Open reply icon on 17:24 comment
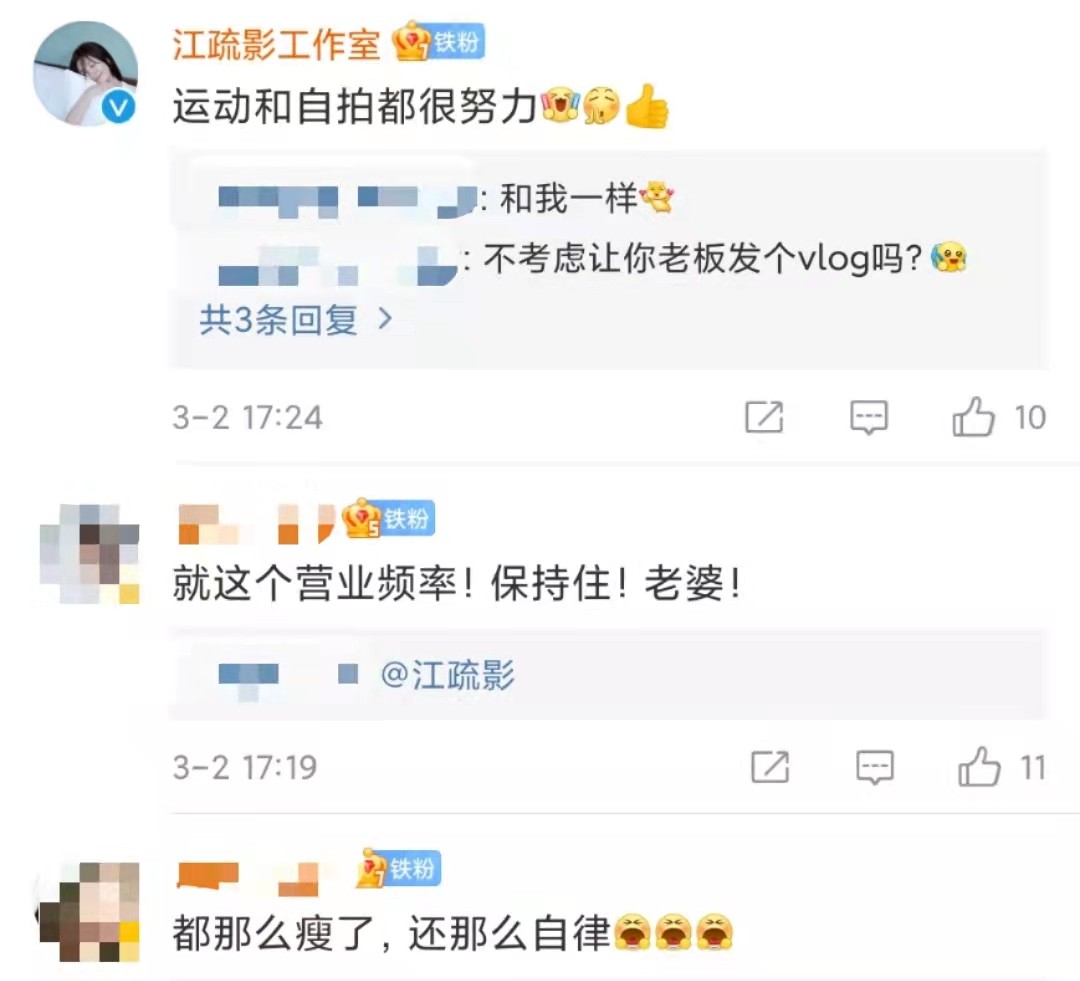1080x981 pixels. tap(869, 417)
